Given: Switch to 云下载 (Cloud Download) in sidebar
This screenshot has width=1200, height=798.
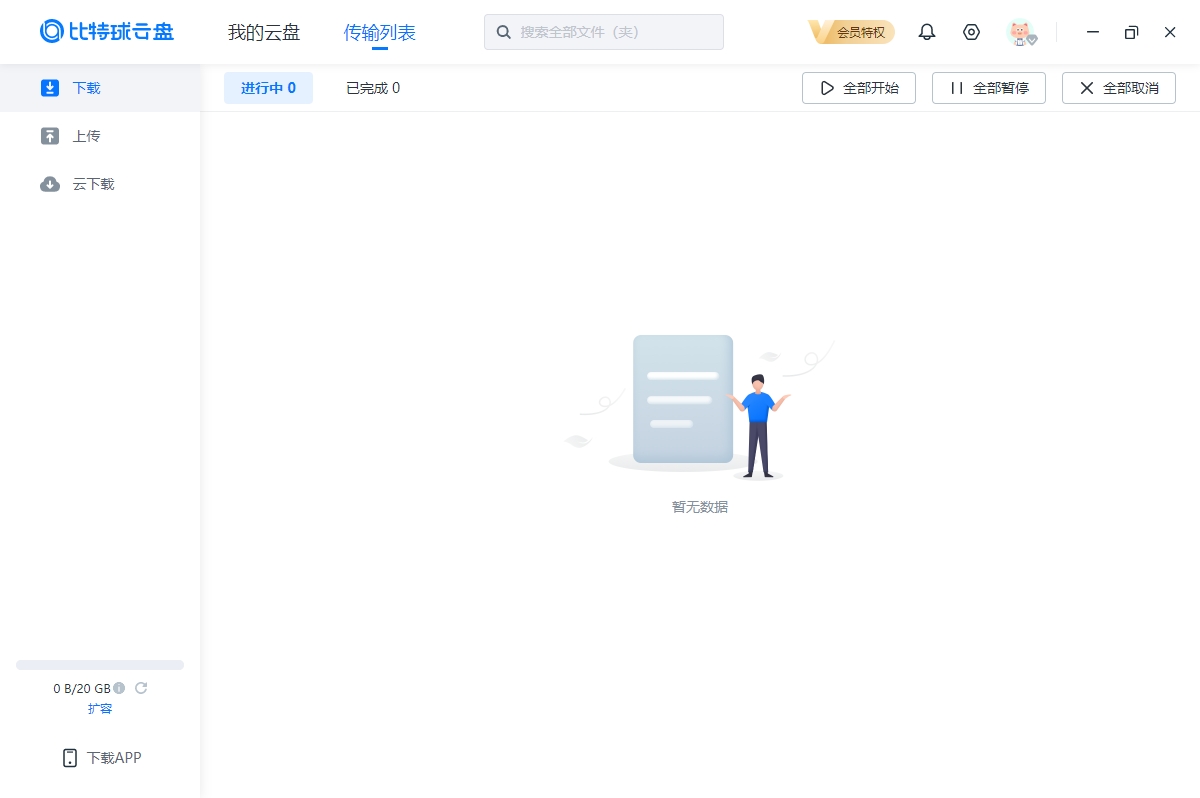Looking at the screenshot, I should tap(92, 184).
